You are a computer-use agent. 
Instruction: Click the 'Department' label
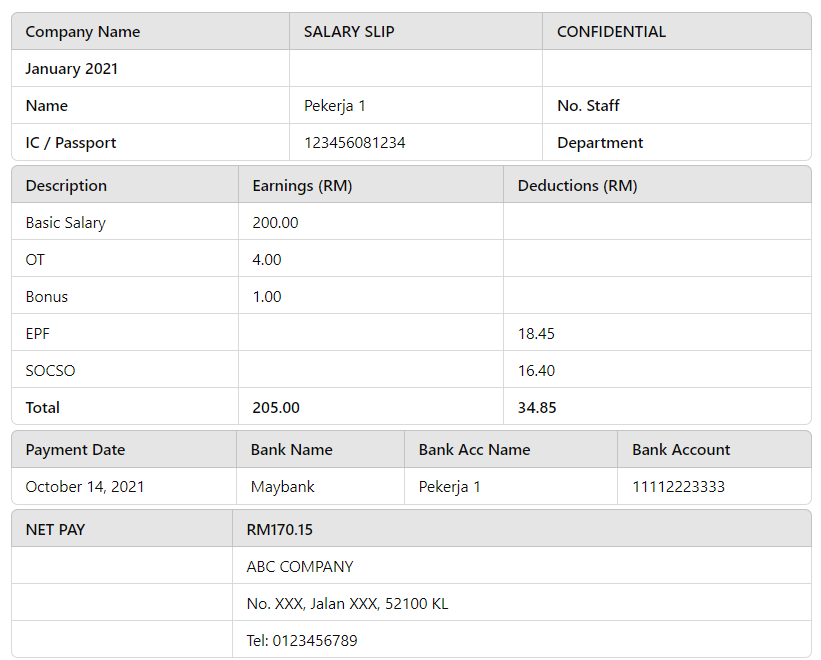[x=600, y=143]
